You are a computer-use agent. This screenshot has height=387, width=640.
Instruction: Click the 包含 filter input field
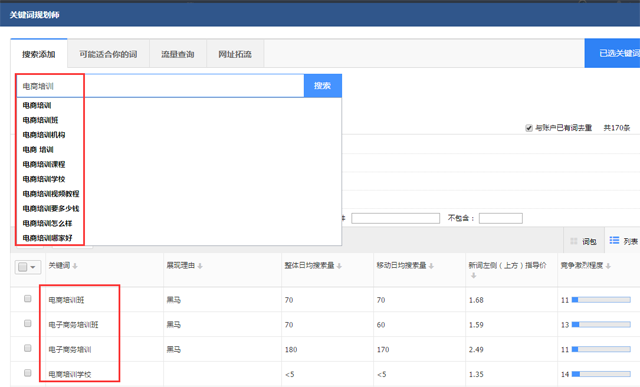[x=396, y=218]
